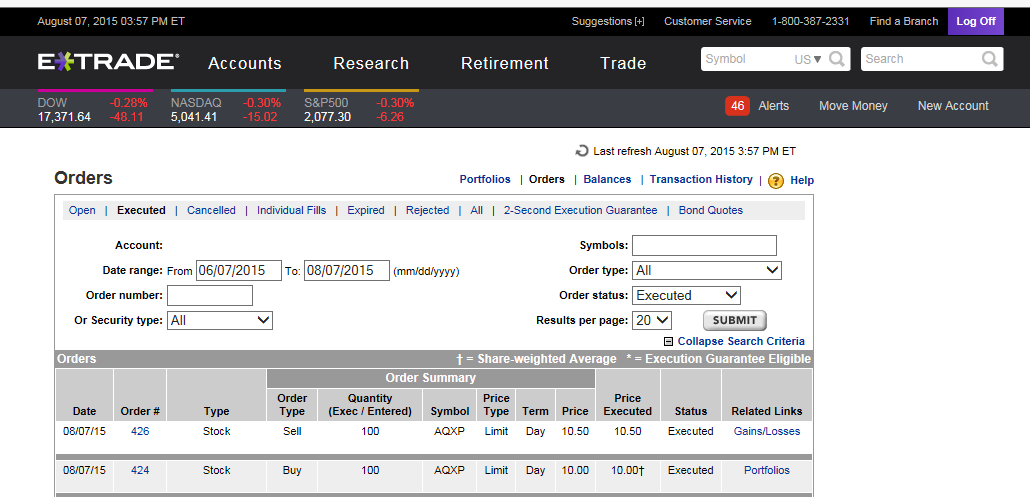Image resolution: width=1030 pixels, height=497 pixels.
Task: Change the Results per page dropdown
Action: click(651, 320)
